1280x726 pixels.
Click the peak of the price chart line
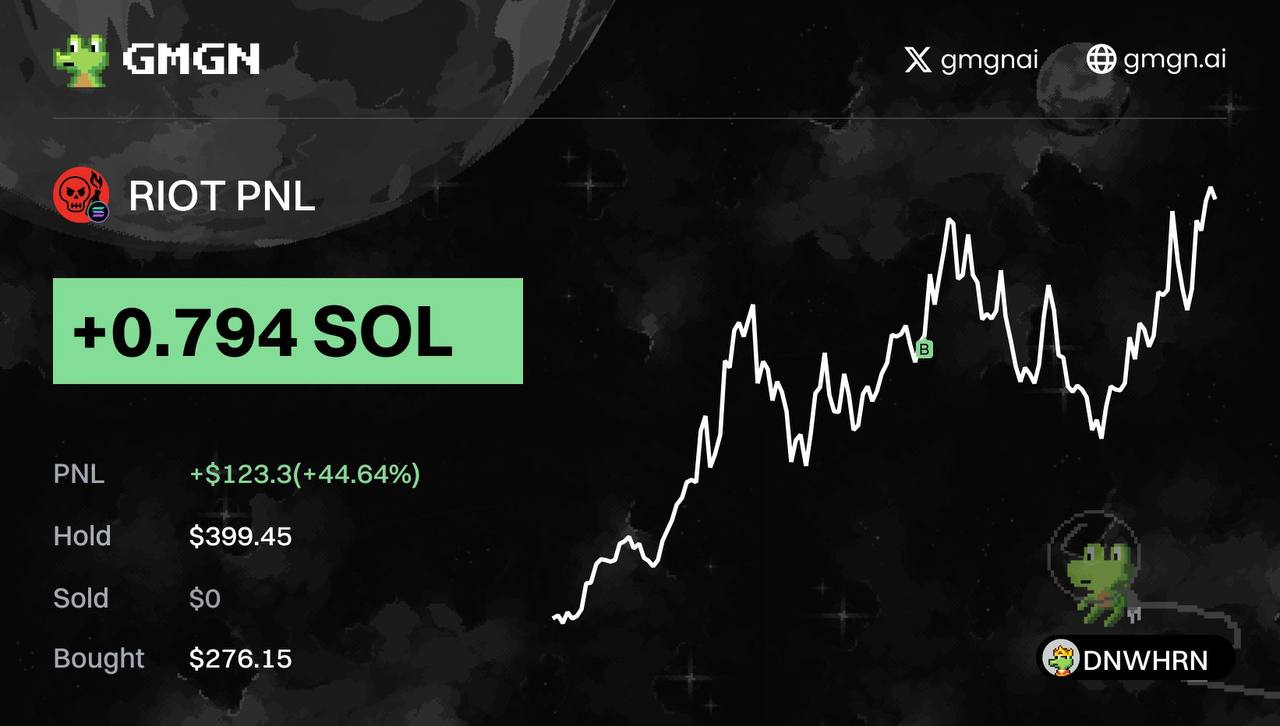tap(1211, 189)
